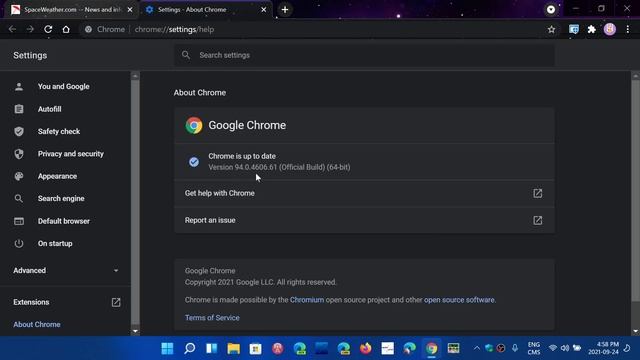Screen dimensions: 640x360
Task: Open Report an issue
Action: (x=364, y=220)
